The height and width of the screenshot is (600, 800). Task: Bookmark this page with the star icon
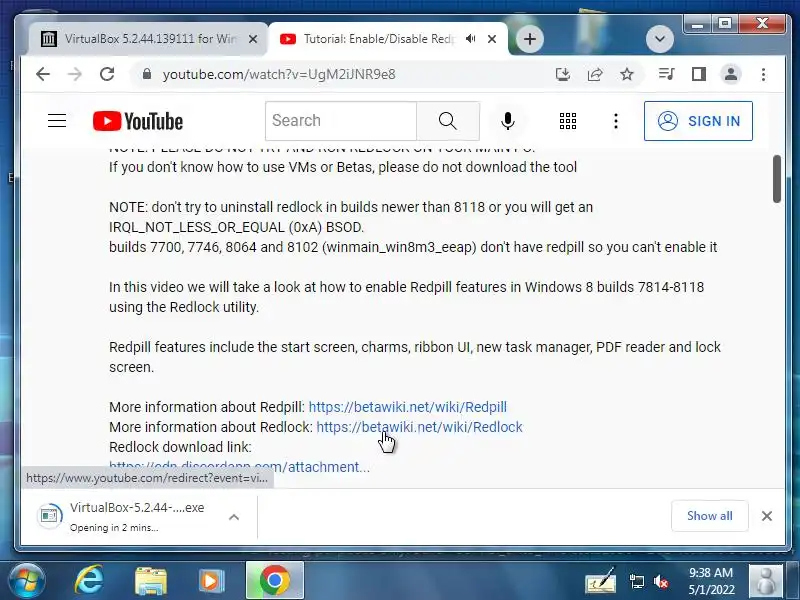click(x=627, y=74)
